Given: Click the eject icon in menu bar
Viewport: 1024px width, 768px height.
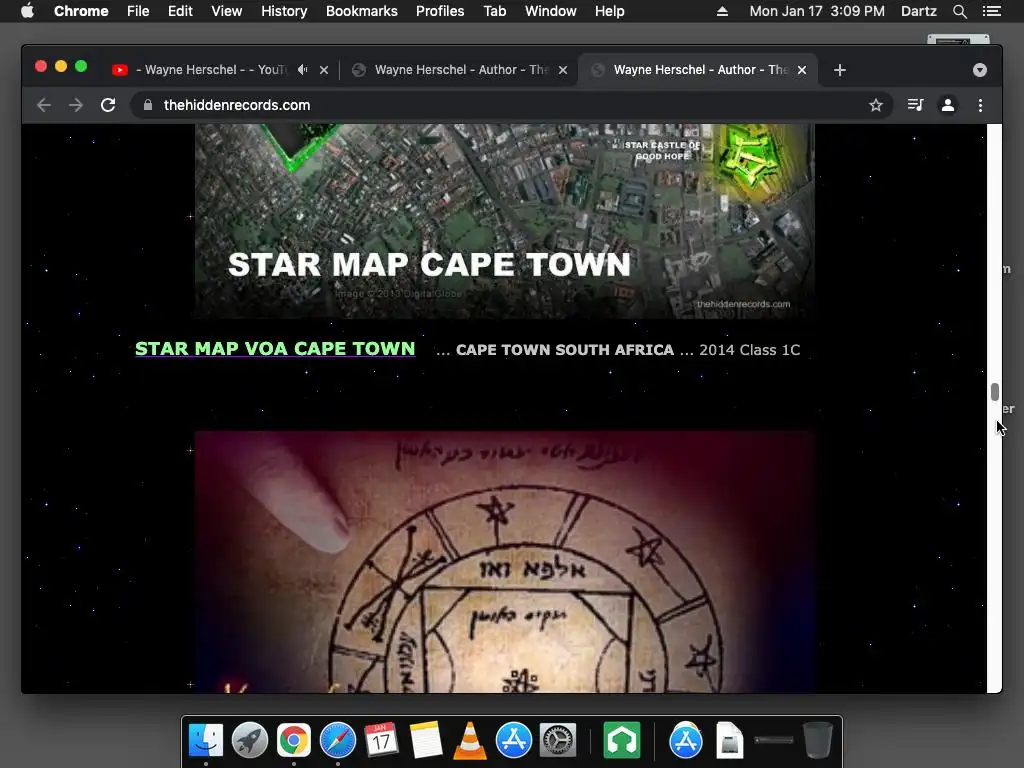Looking at the screenshot, I should (x=722, y=11).
